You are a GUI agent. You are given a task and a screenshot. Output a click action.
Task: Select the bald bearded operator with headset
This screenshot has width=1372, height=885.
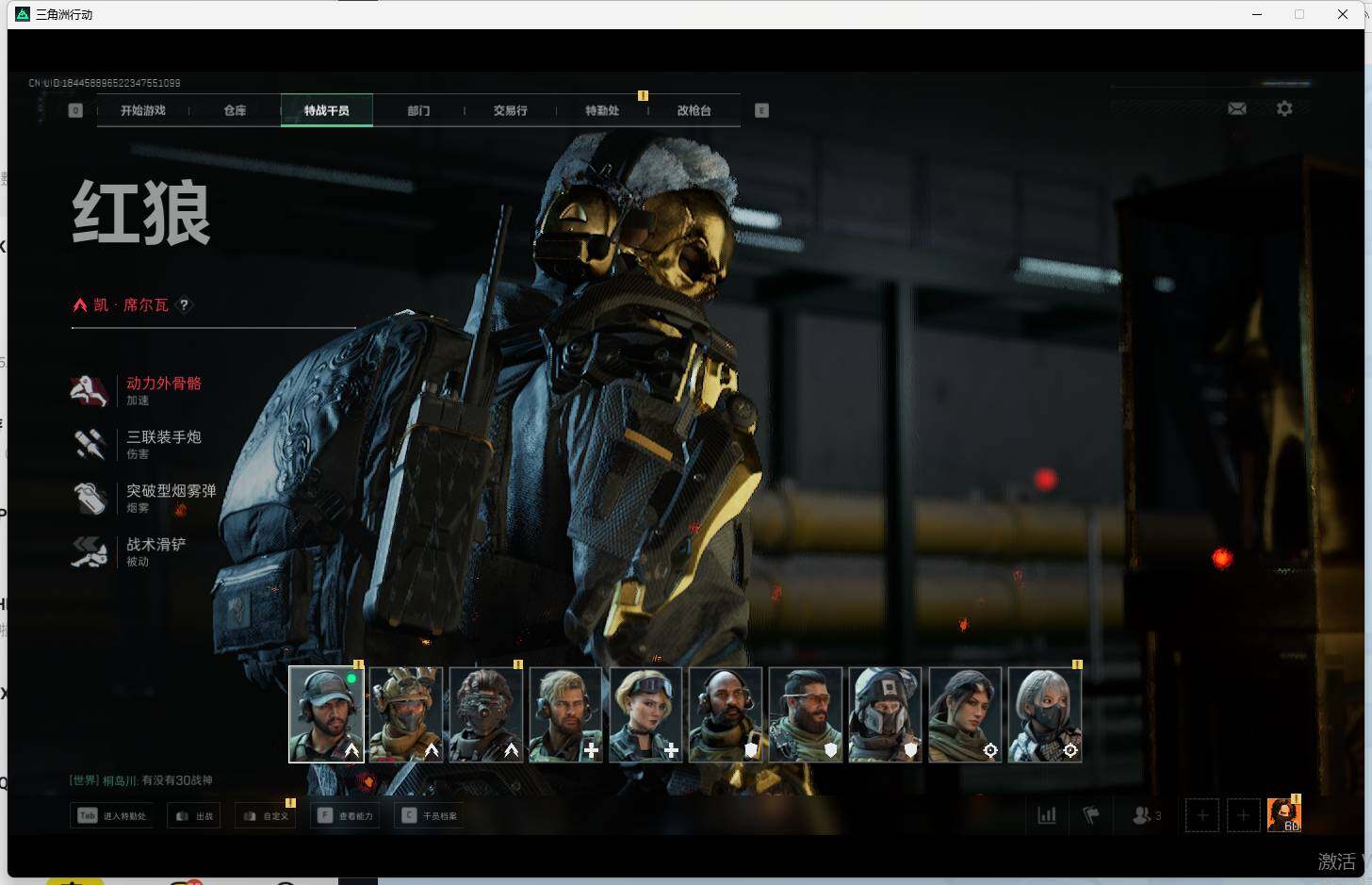pyautogui.click(x=725, y=714)
